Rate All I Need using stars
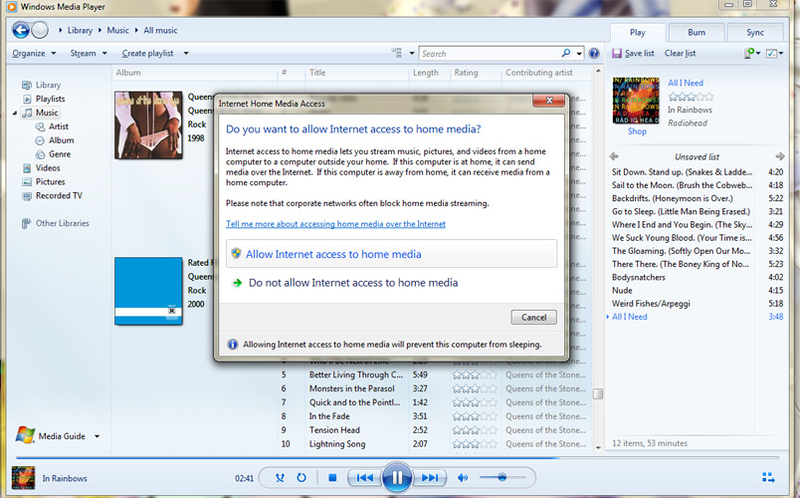The image size is (800, 498). point(690,96)
